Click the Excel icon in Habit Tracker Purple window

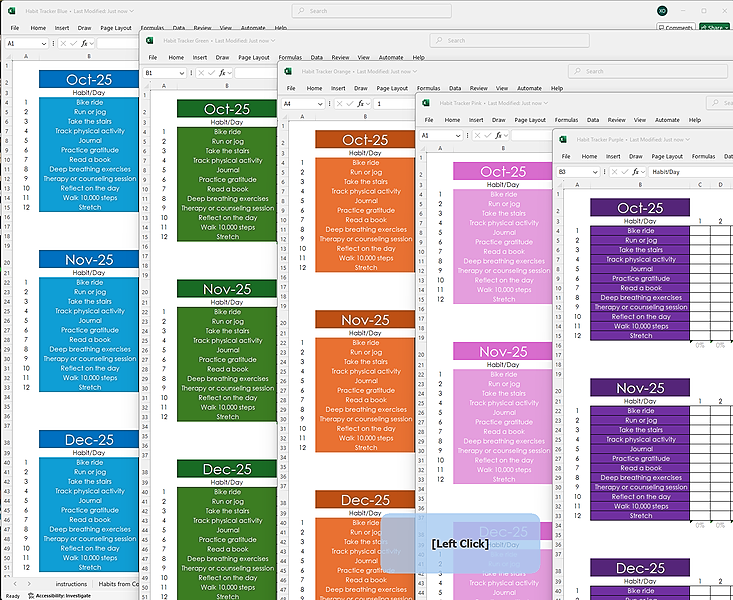[x=564, y=139]
